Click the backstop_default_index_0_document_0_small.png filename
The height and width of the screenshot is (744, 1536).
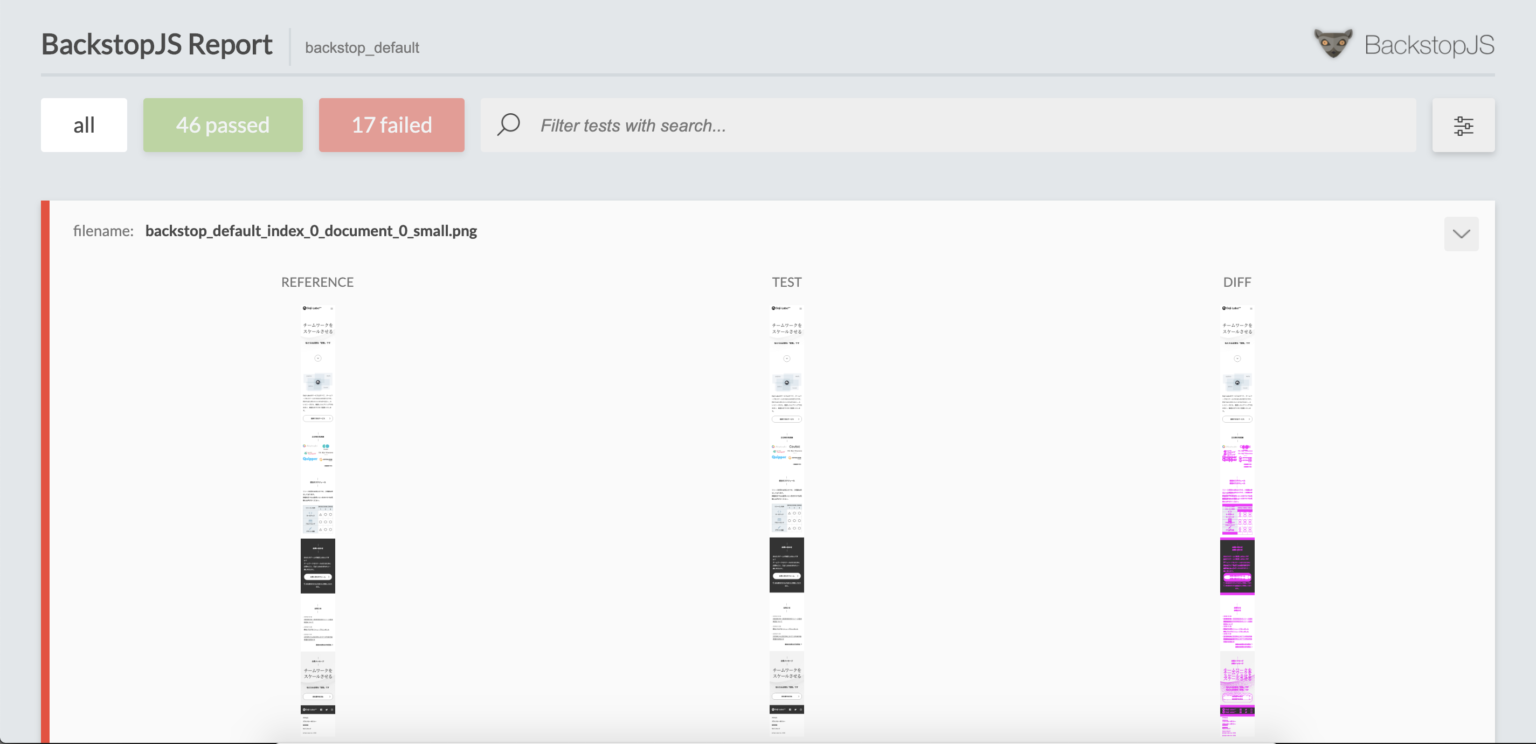(x=311, y=231)
